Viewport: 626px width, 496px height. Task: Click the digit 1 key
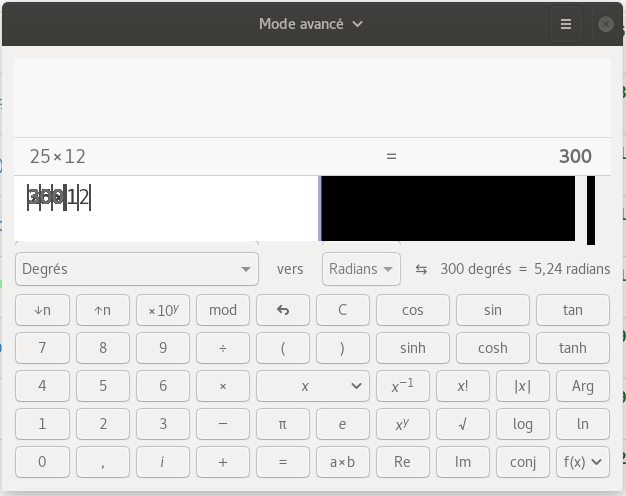pos(42,424)
